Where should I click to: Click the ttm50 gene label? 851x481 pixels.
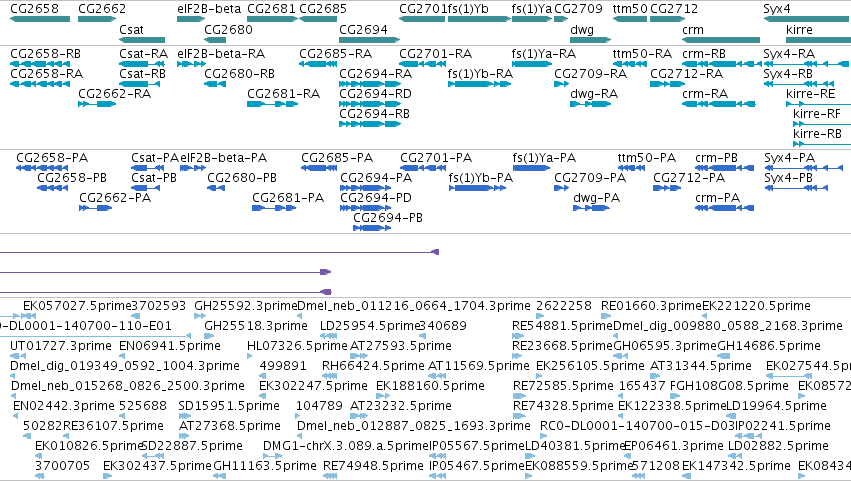[630, 9]
